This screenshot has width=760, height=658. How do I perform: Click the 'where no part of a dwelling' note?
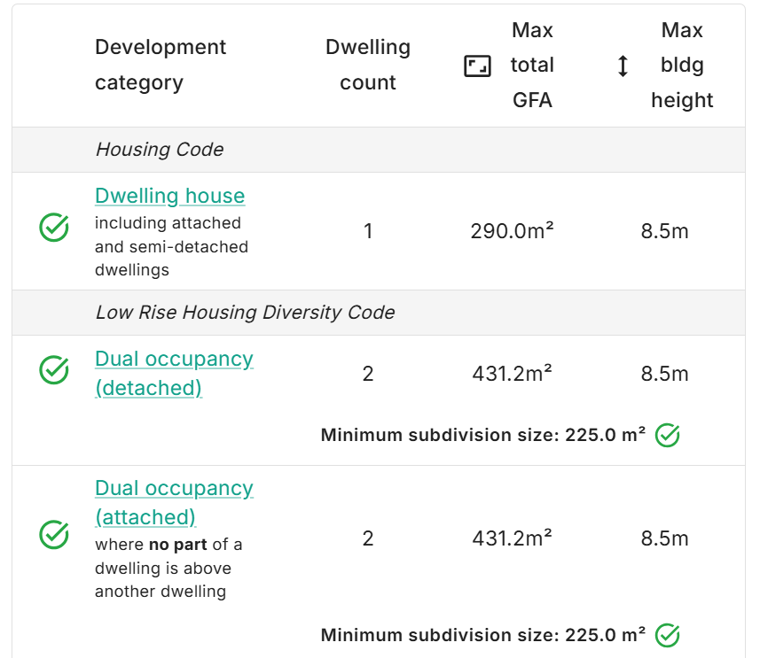coord(168,568)
